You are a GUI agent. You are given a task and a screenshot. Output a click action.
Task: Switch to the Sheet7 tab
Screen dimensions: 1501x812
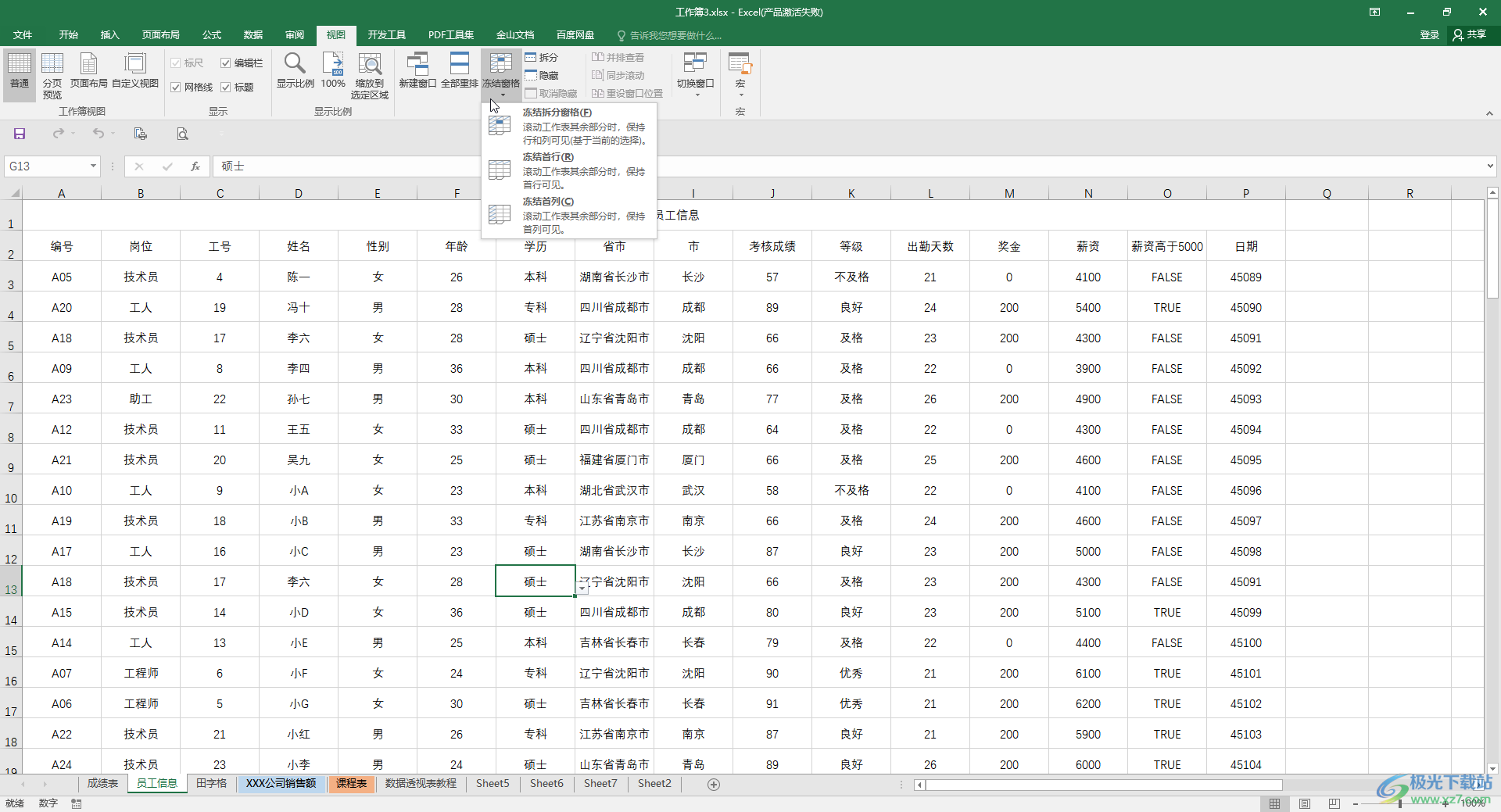(600, 783)
